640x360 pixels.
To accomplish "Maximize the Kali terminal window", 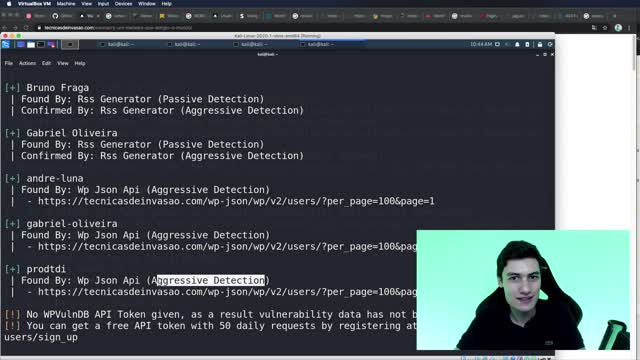I will [544, 54].
